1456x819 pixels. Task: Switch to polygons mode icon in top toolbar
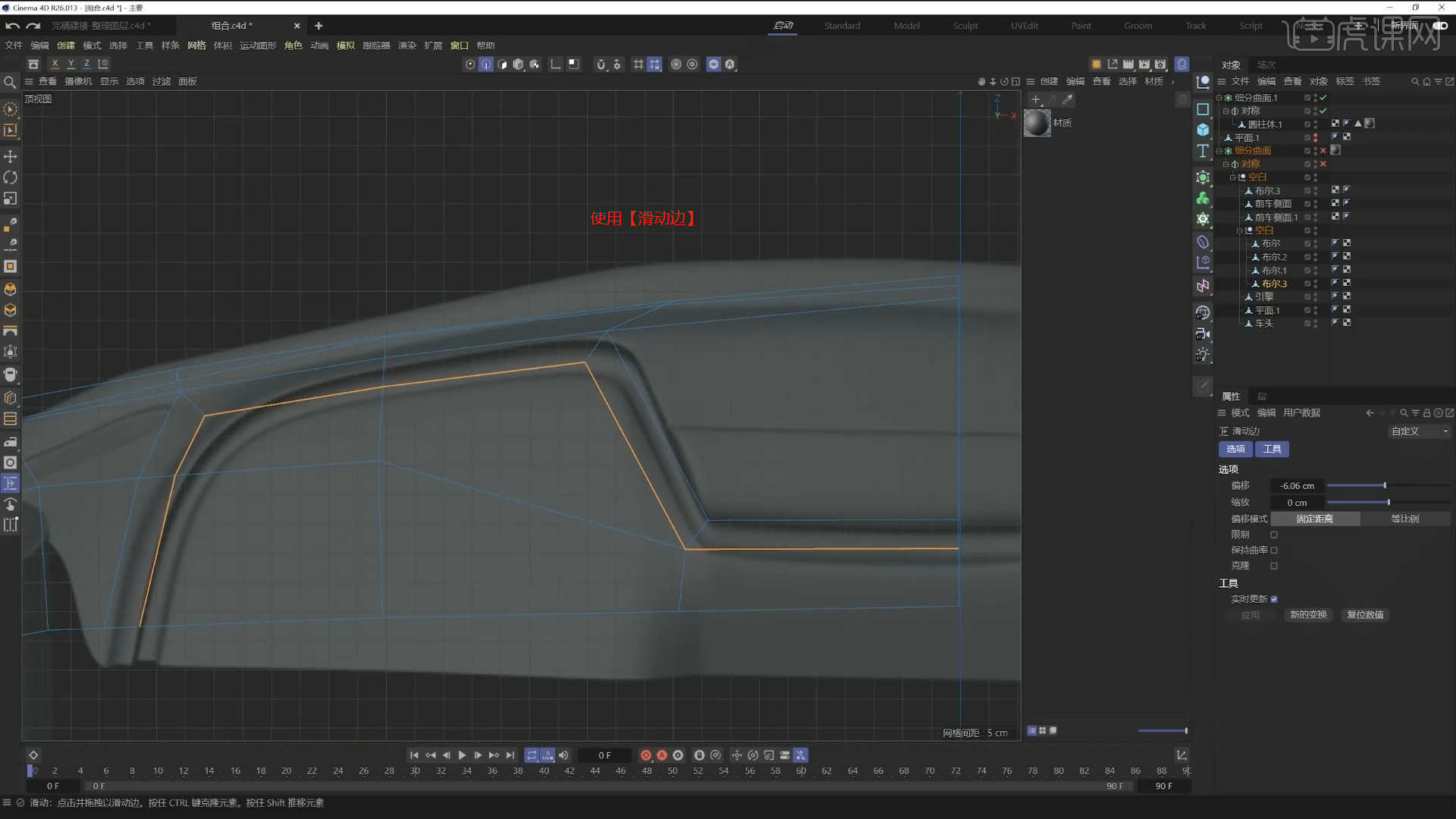point(502,64)
